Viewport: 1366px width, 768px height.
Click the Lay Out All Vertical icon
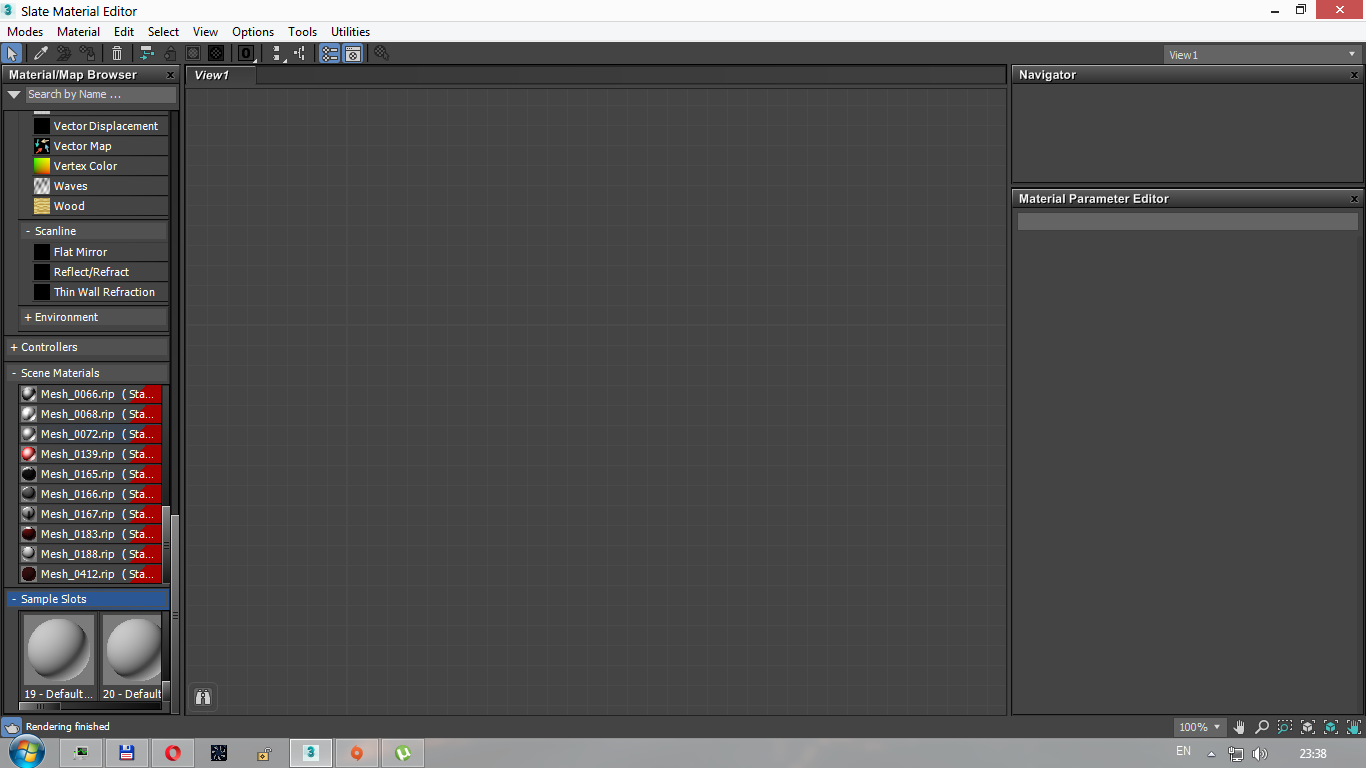[x=278, y=54]
